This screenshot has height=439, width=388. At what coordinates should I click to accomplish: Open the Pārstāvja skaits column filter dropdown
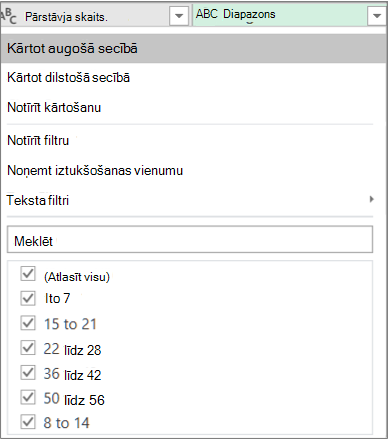(x=179, y=16)
